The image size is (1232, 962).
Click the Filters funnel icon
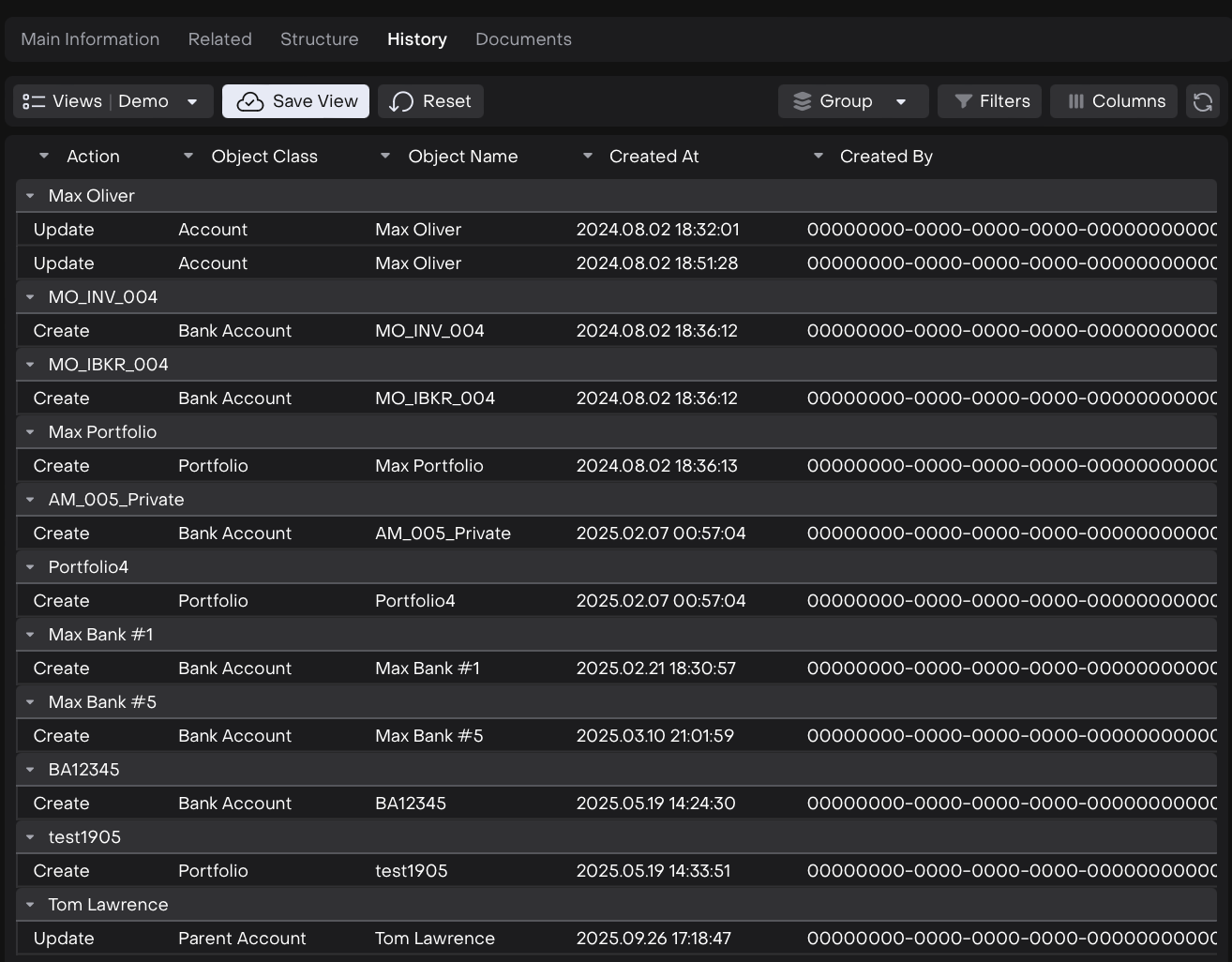tap(962, 101)
